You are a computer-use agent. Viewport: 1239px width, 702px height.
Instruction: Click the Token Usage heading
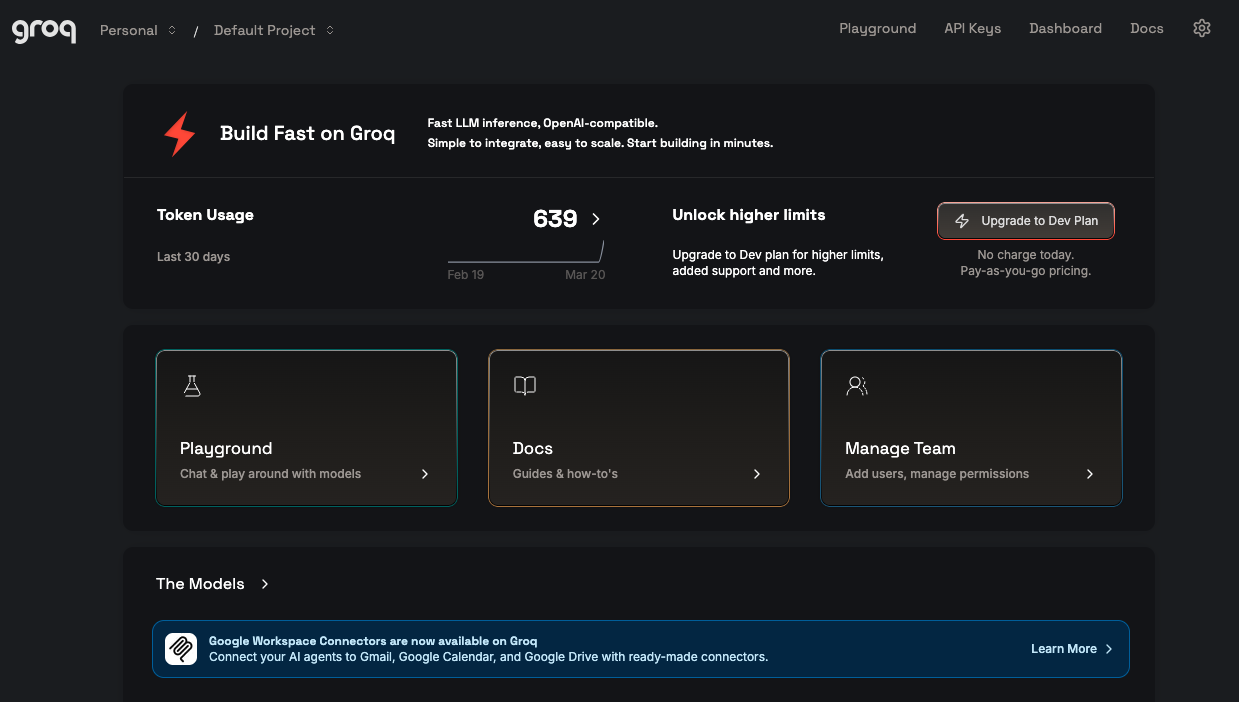(x=205, y=215)
